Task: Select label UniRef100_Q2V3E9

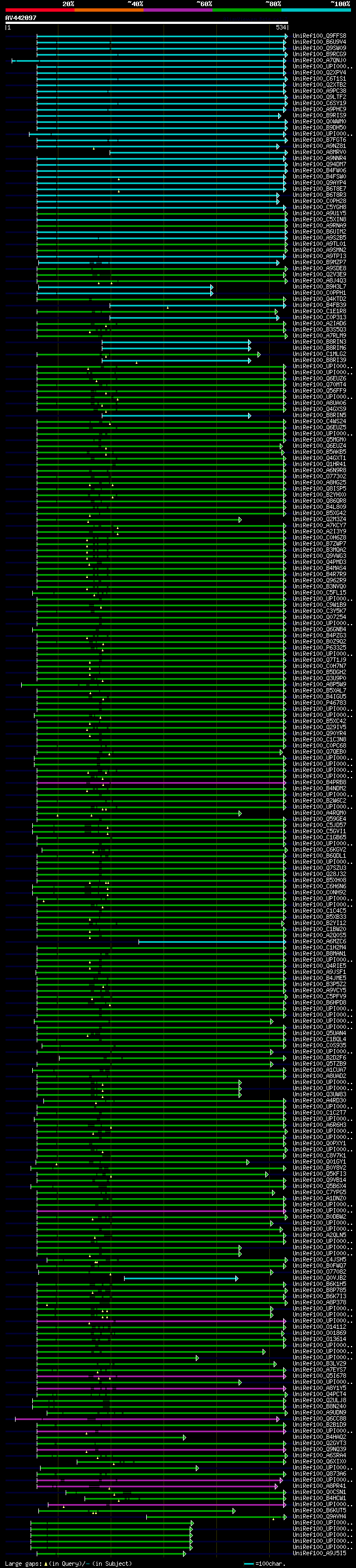Action: (319, 275)
